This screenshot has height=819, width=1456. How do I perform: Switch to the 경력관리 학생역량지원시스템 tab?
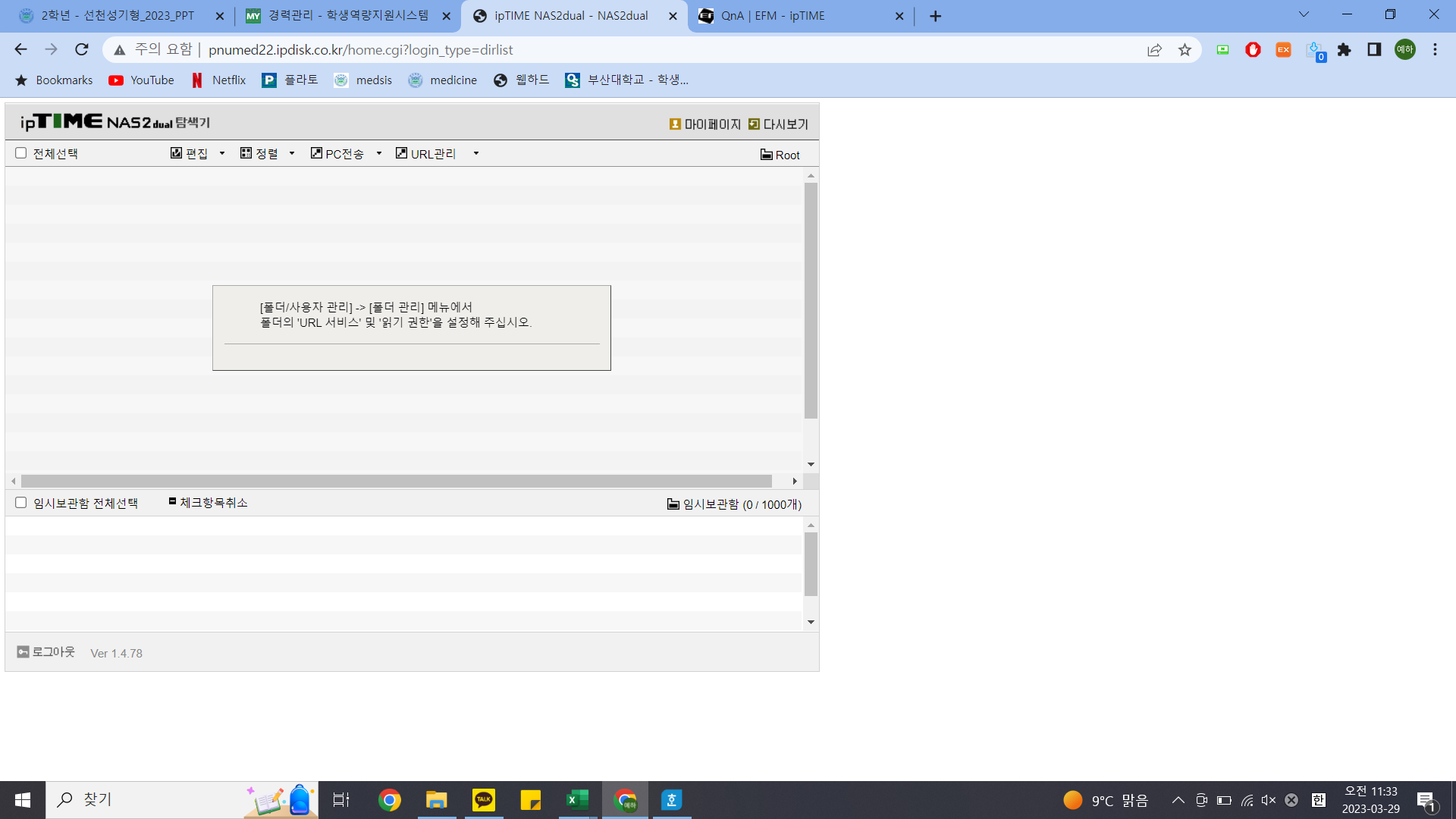(x=348, y=16)
